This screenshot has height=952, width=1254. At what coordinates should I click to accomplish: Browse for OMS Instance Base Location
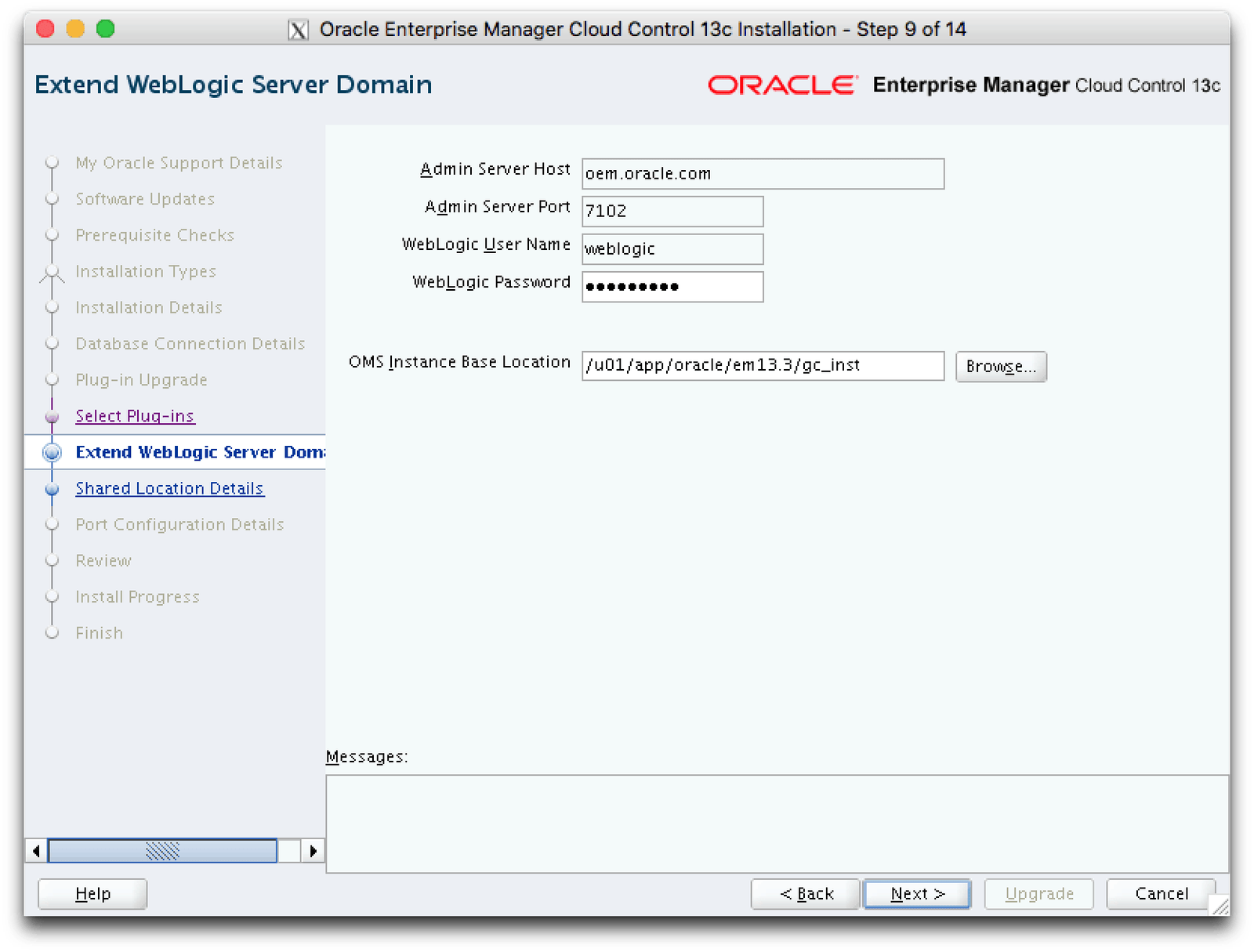(1000, 367)
